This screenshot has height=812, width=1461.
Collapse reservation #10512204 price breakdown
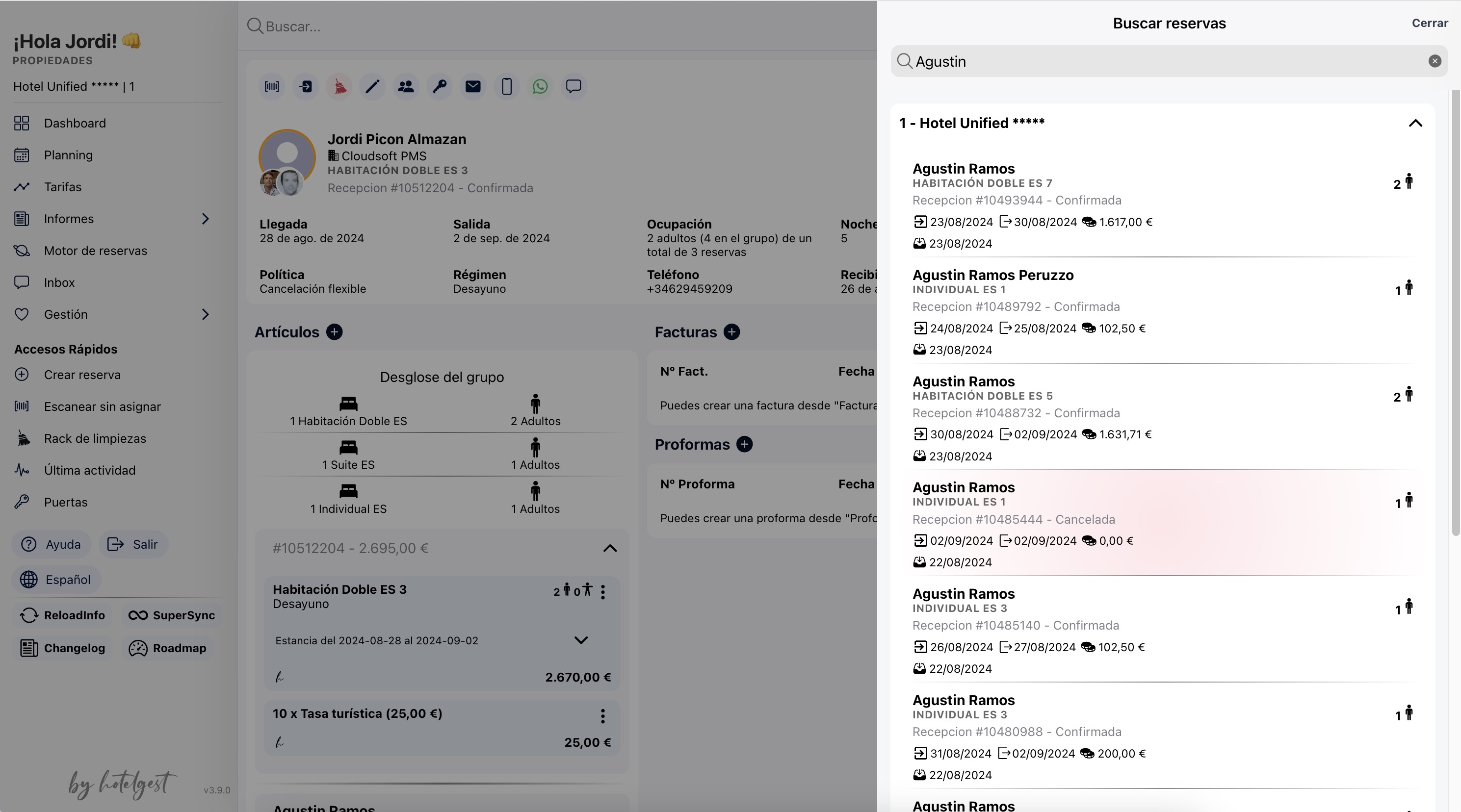coord(610,548)
